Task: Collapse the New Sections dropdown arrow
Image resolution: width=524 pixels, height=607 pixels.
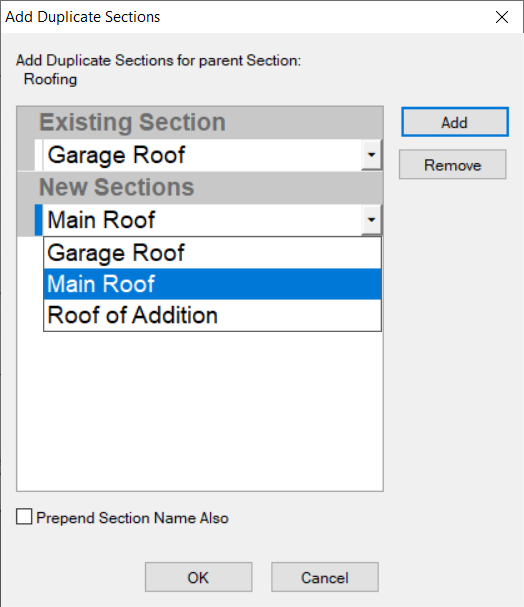Action: click(x=372, y=220)
